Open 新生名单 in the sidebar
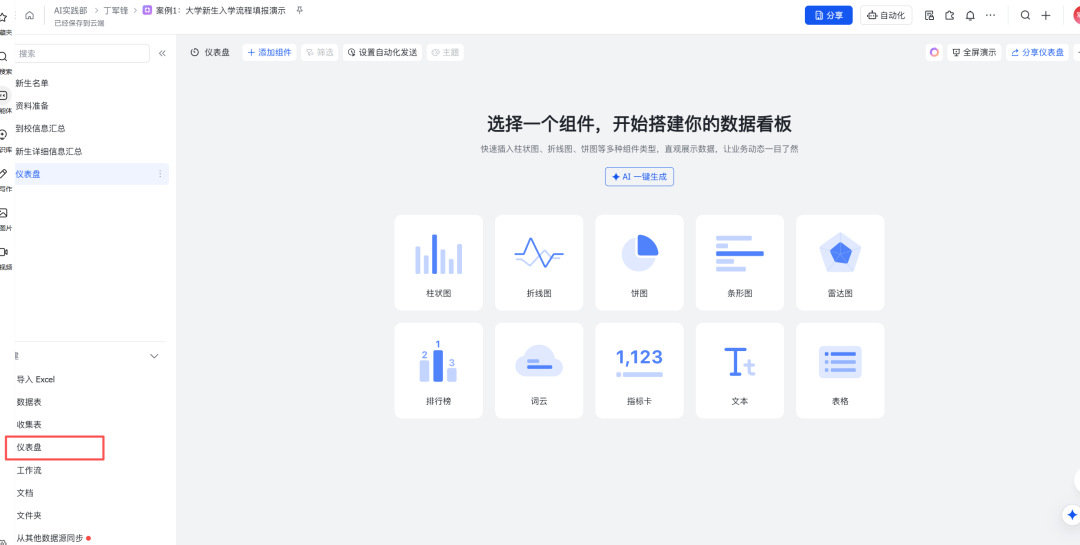This screenshot has width=1080, height=545. click(x=33, y=83)
